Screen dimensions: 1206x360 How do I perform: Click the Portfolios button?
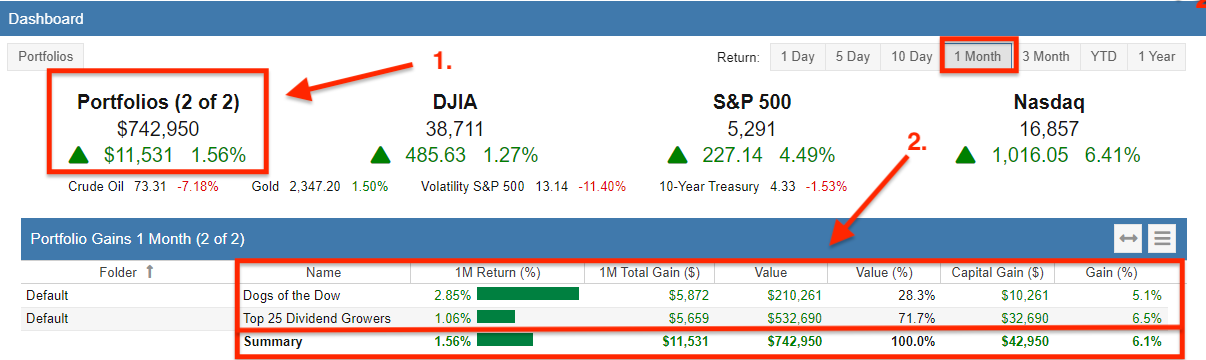[46, 57]
